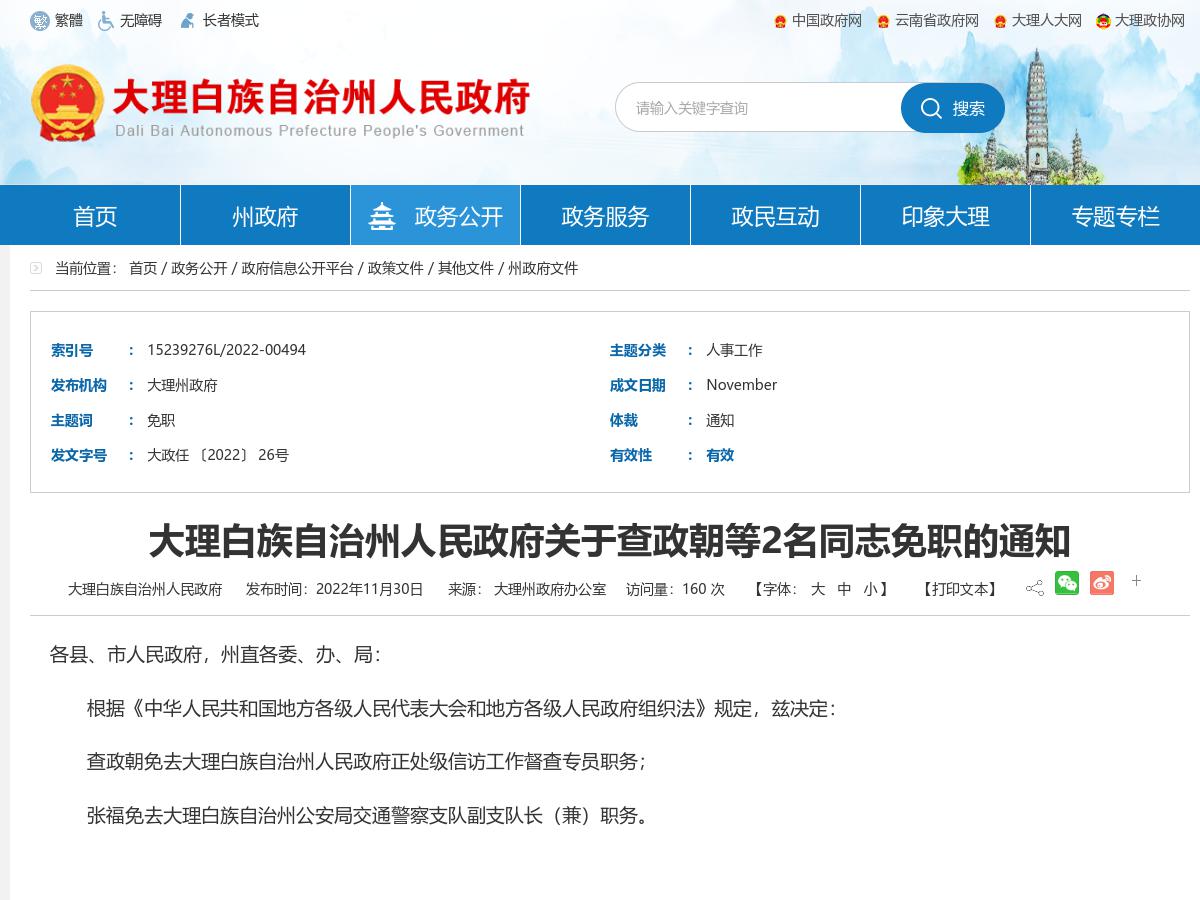Click the magnifier icon to search

click(931, 108)
